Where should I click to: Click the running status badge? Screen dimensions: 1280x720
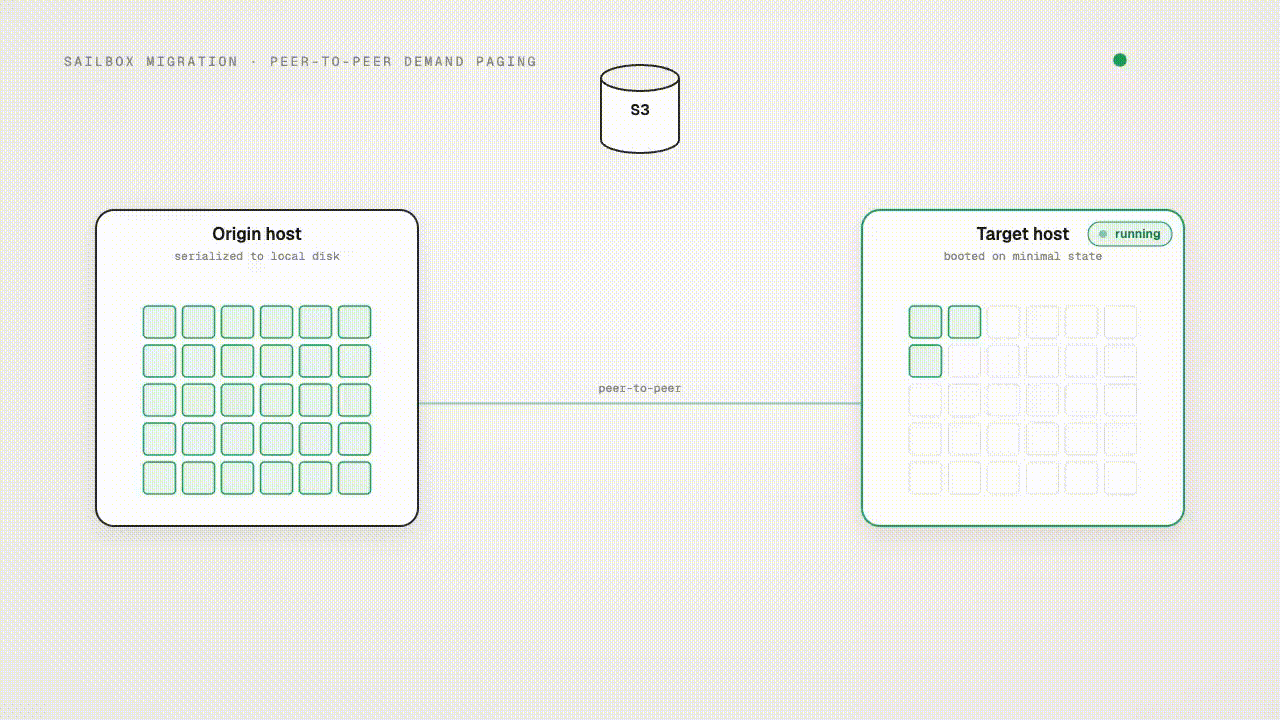click(x=1130, y=234)
